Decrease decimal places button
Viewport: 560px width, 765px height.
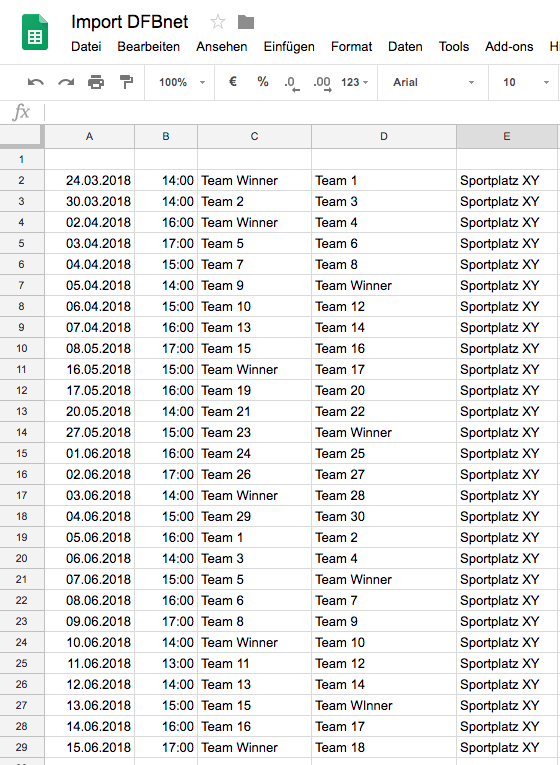click(x=292, y=83)
